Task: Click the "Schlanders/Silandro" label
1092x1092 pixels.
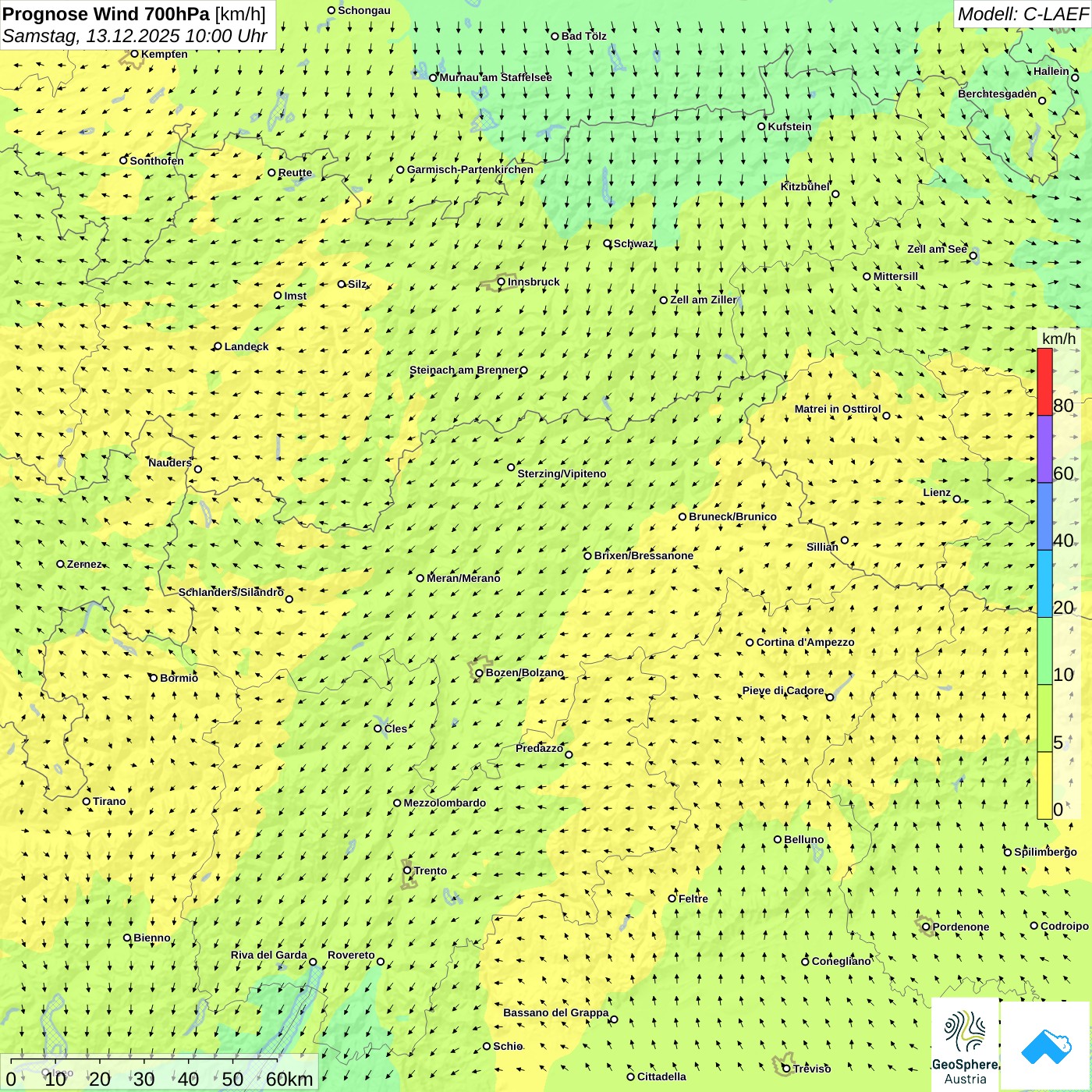Action: pyautogui.click(x=231, y=592)
